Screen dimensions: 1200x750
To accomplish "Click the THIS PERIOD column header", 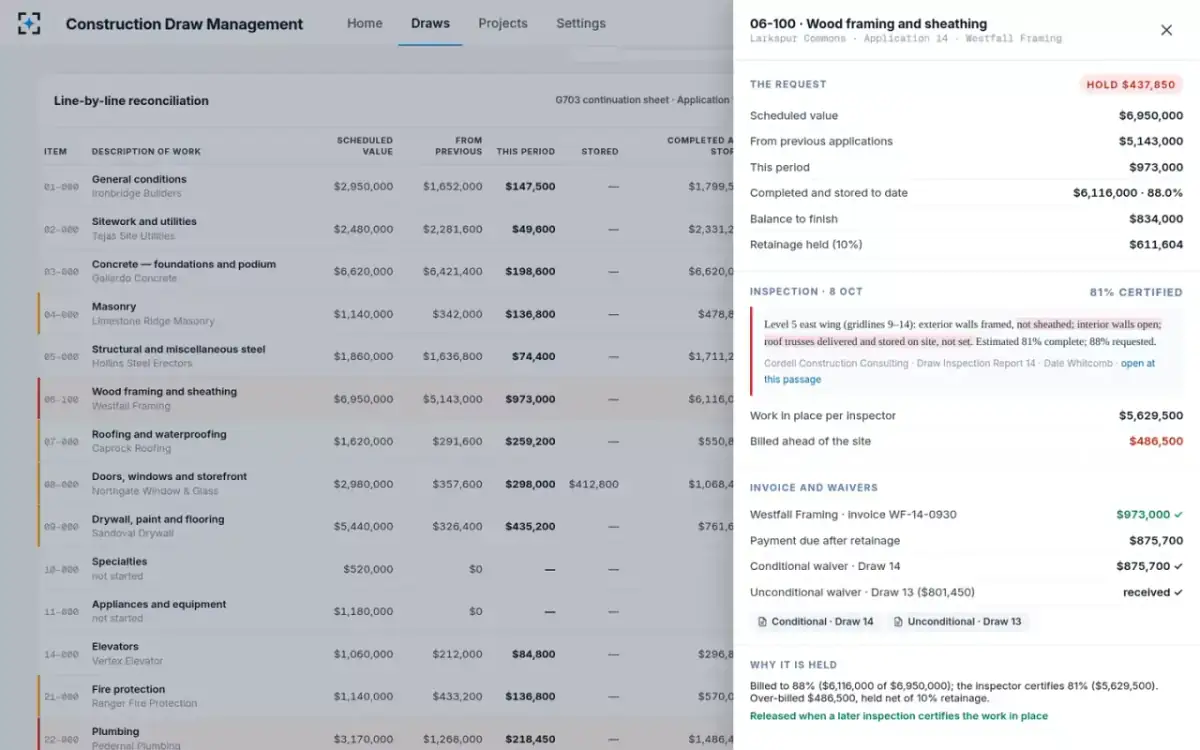I will click(525, 152).
